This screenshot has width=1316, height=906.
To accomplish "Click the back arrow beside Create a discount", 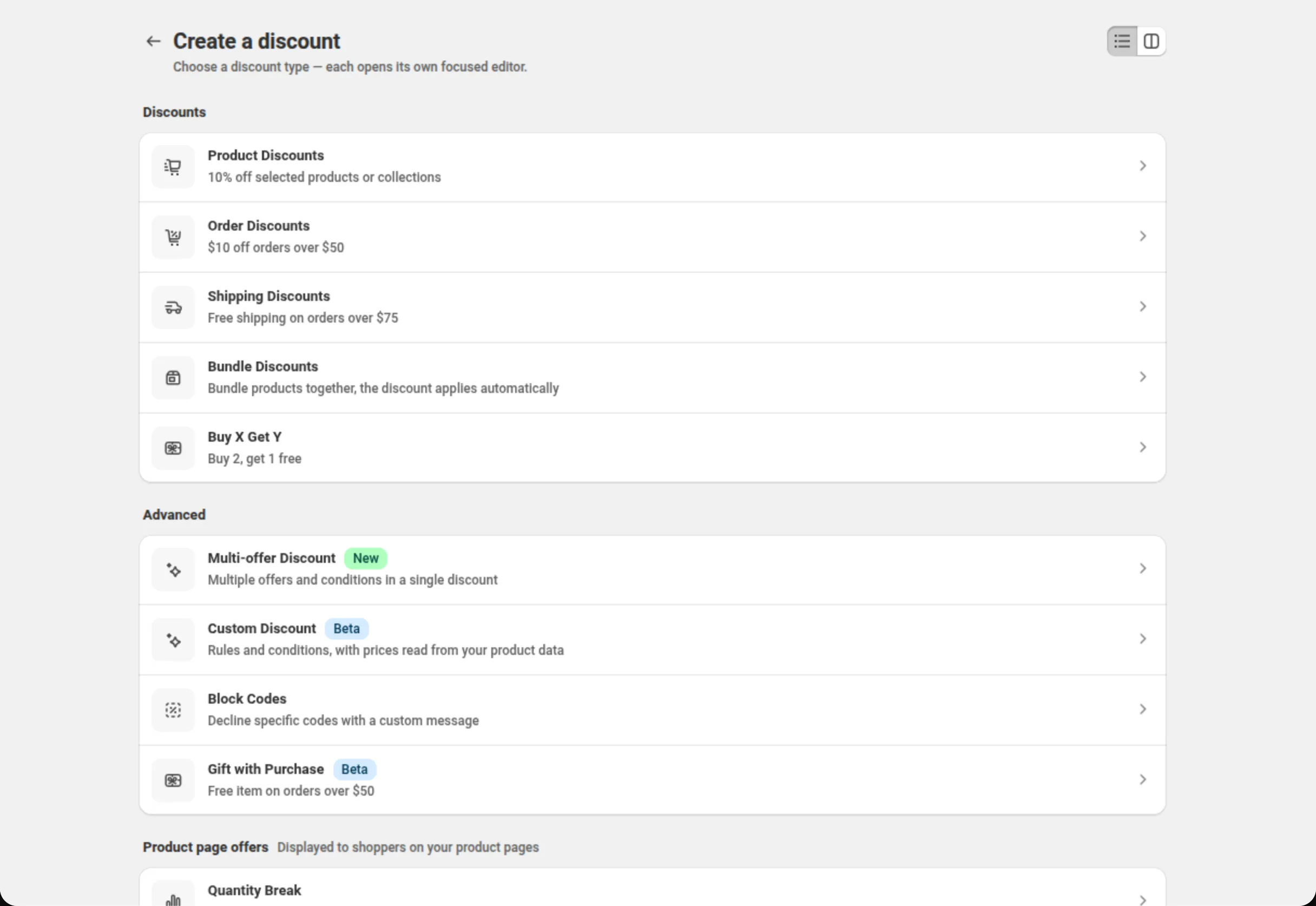I will (x=153, y=41).
